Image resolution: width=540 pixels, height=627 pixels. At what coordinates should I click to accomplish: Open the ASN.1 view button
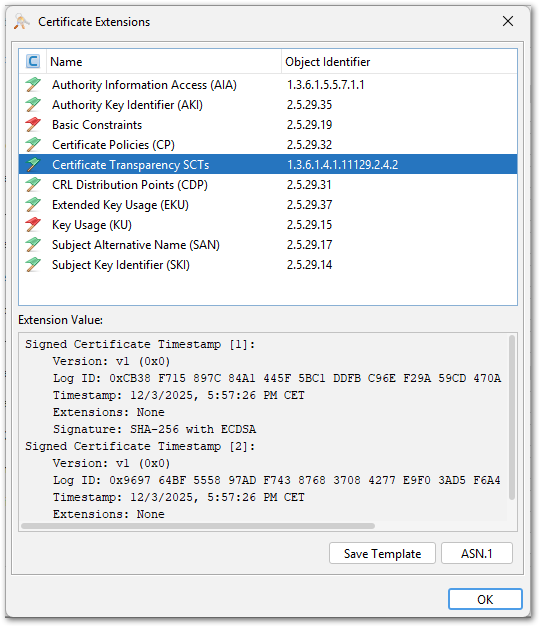pyautogui.click(x=476, y=553)
